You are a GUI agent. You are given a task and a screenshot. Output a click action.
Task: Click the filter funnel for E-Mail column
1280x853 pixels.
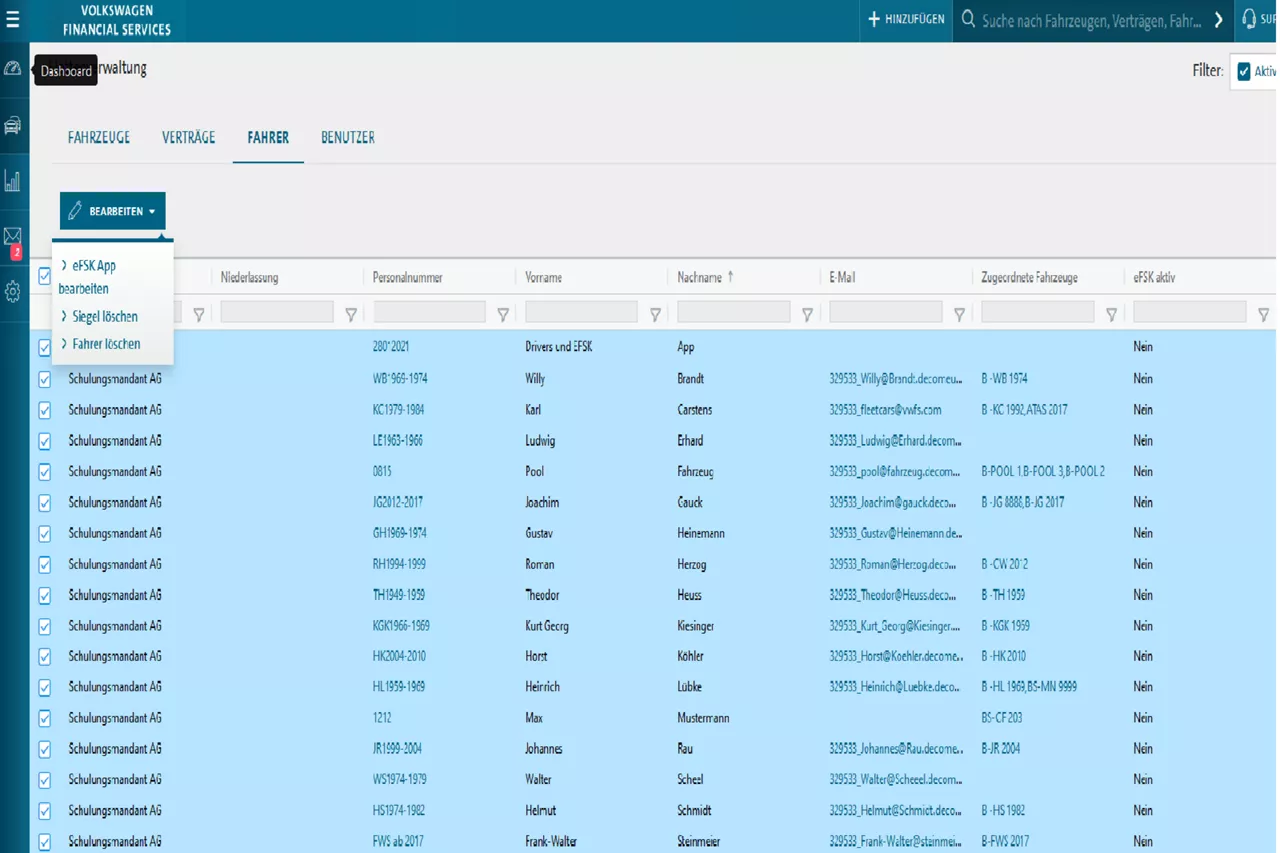point(959,314)
